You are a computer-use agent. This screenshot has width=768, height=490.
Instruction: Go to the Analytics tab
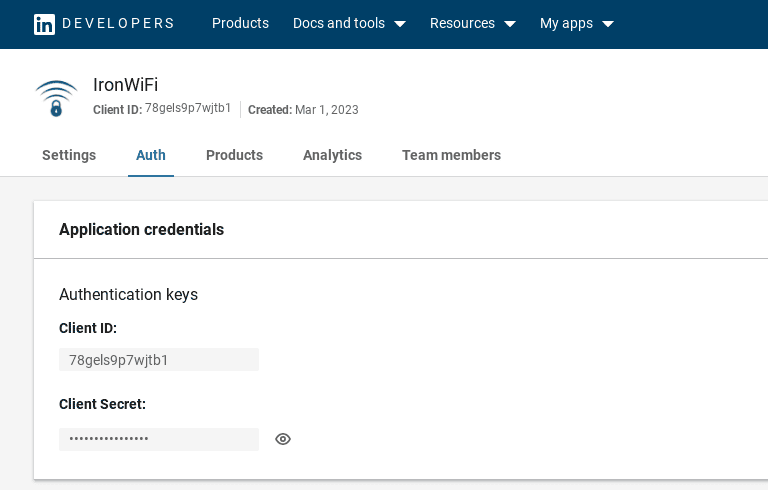coord(333,155)
